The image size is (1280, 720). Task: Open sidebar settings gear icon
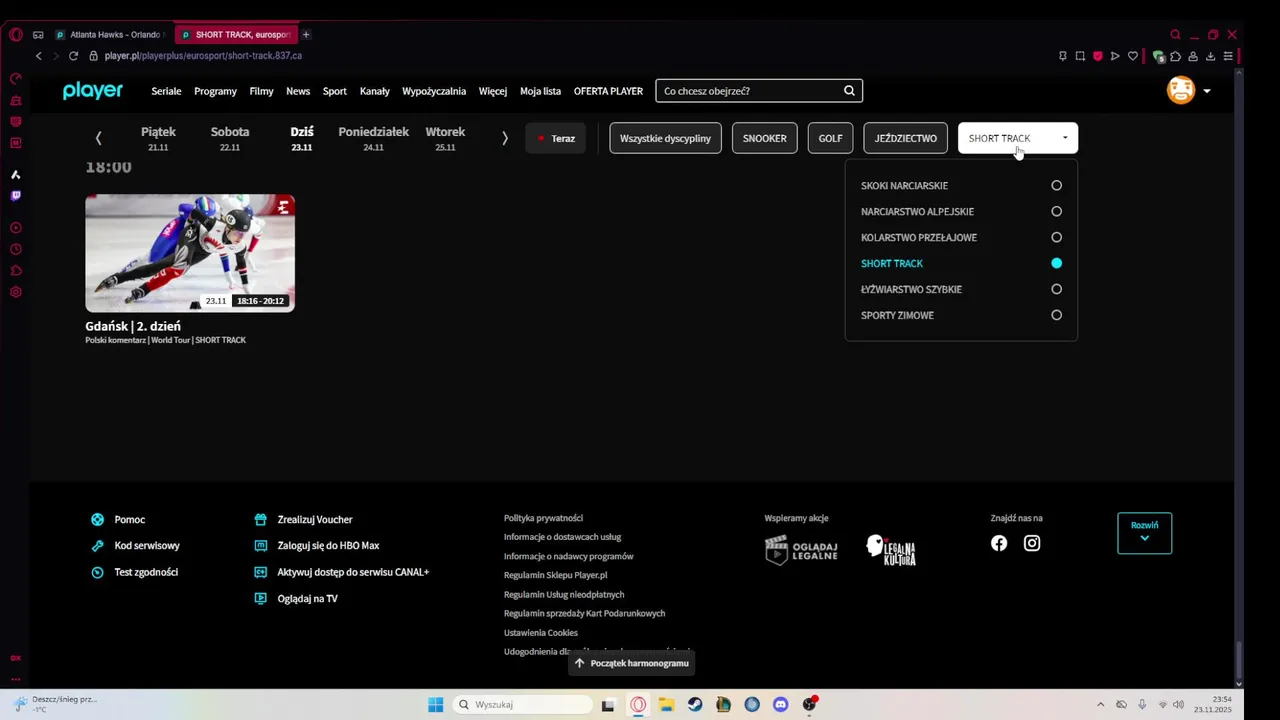pos(15,292)
